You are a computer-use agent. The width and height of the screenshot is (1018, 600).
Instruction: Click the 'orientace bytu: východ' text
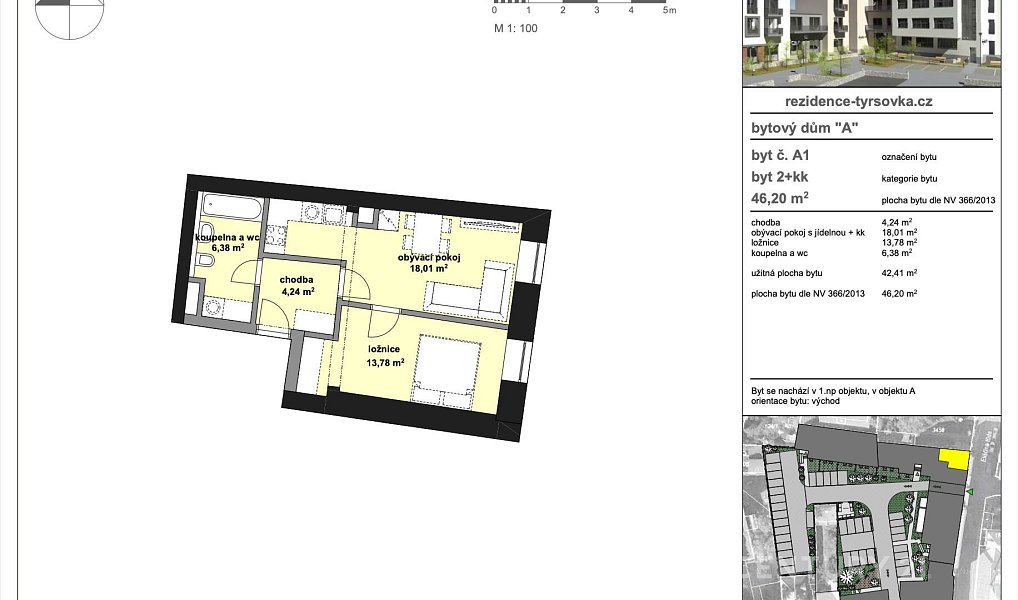pyautogui.click(x=795, y=401)
